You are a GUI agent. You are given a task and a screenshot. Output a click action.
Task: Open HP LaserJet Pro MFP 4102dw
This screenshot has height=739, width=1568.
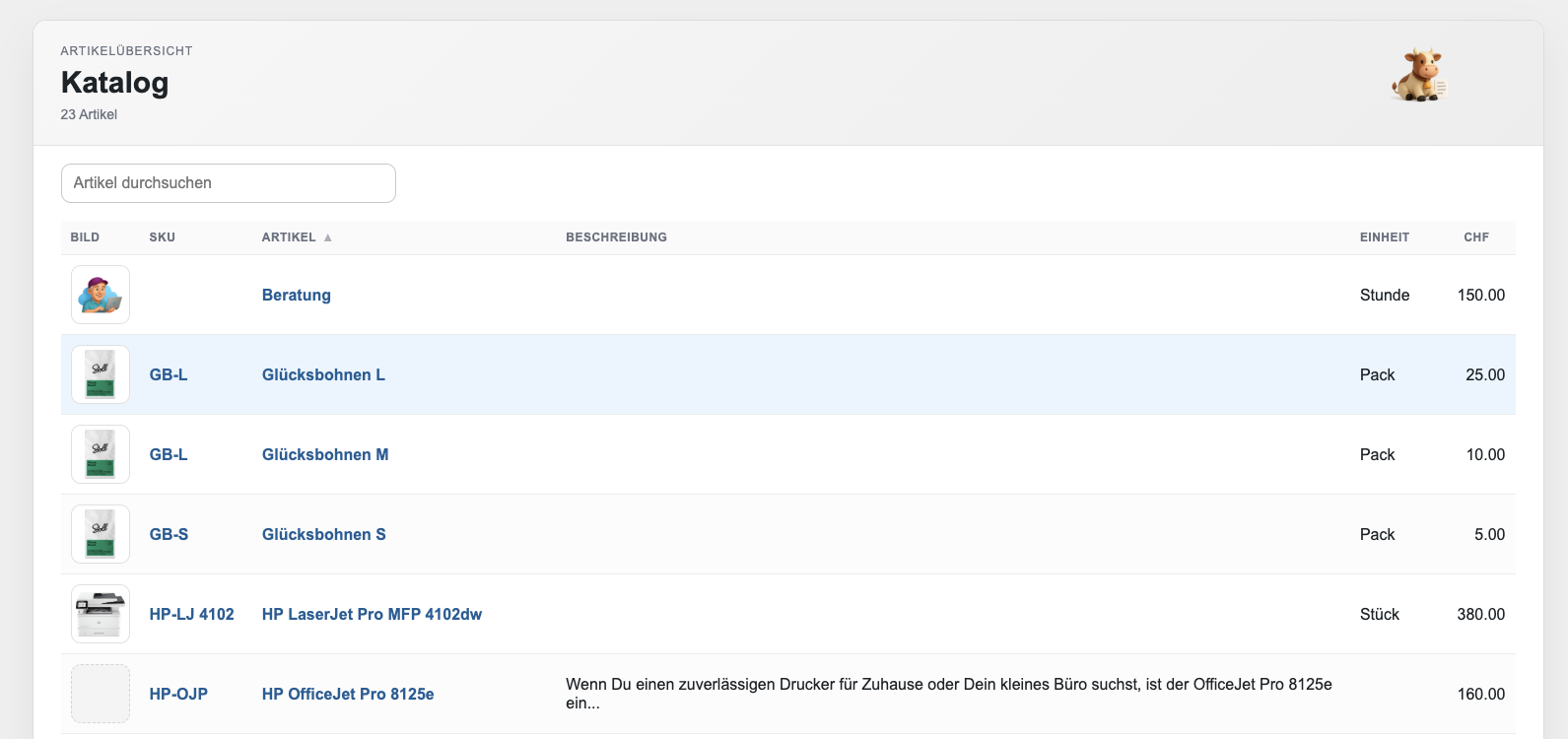tap(372, 614)
